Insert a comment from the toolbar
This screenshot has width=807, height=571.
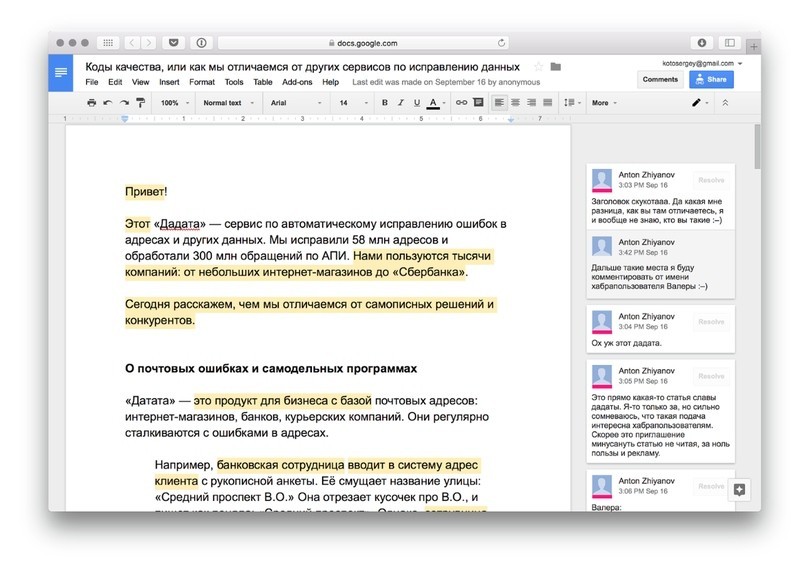[x=478, y=102]
